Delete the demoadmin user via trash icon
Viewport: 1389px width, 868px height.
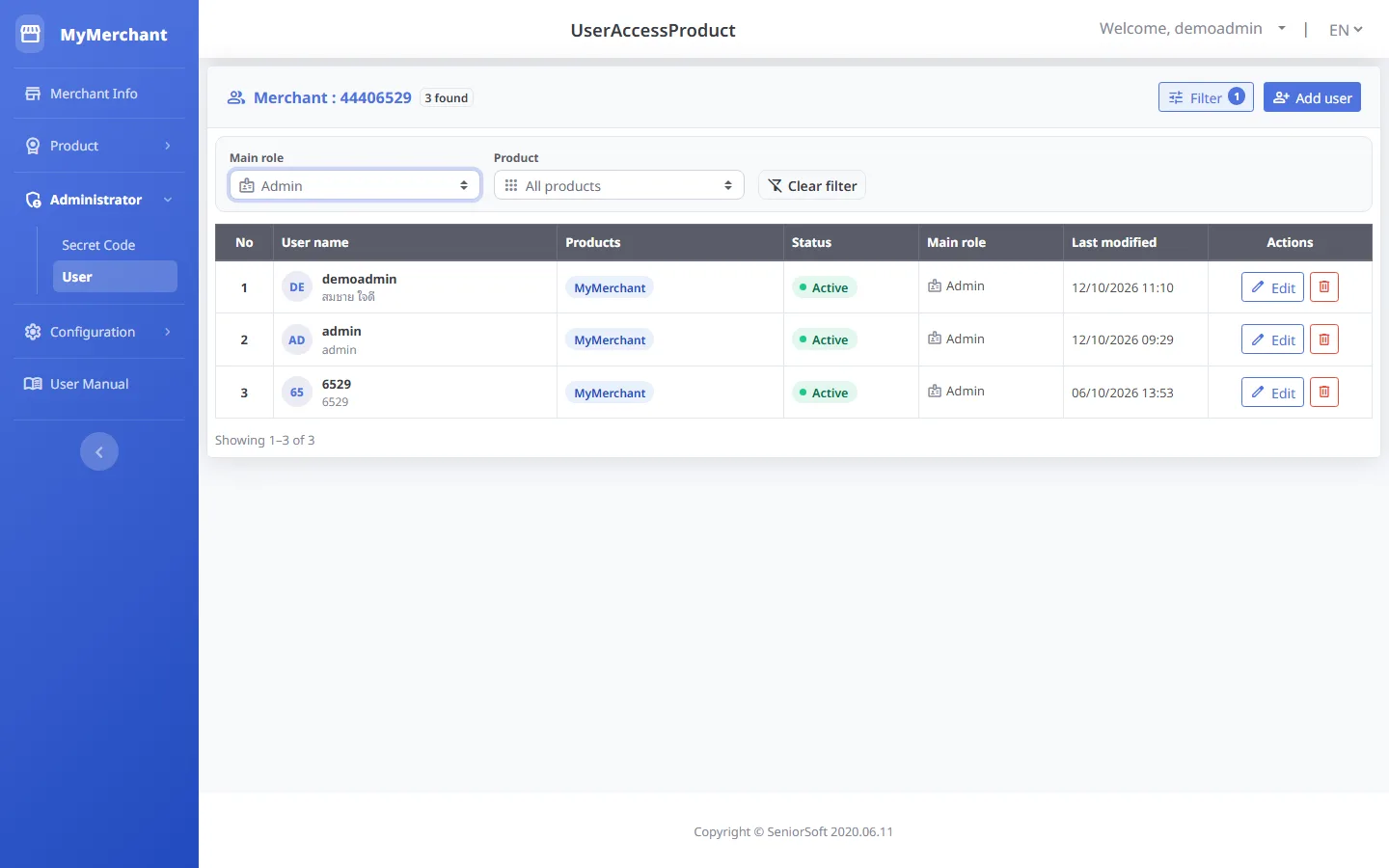[x=1324, y=287]
